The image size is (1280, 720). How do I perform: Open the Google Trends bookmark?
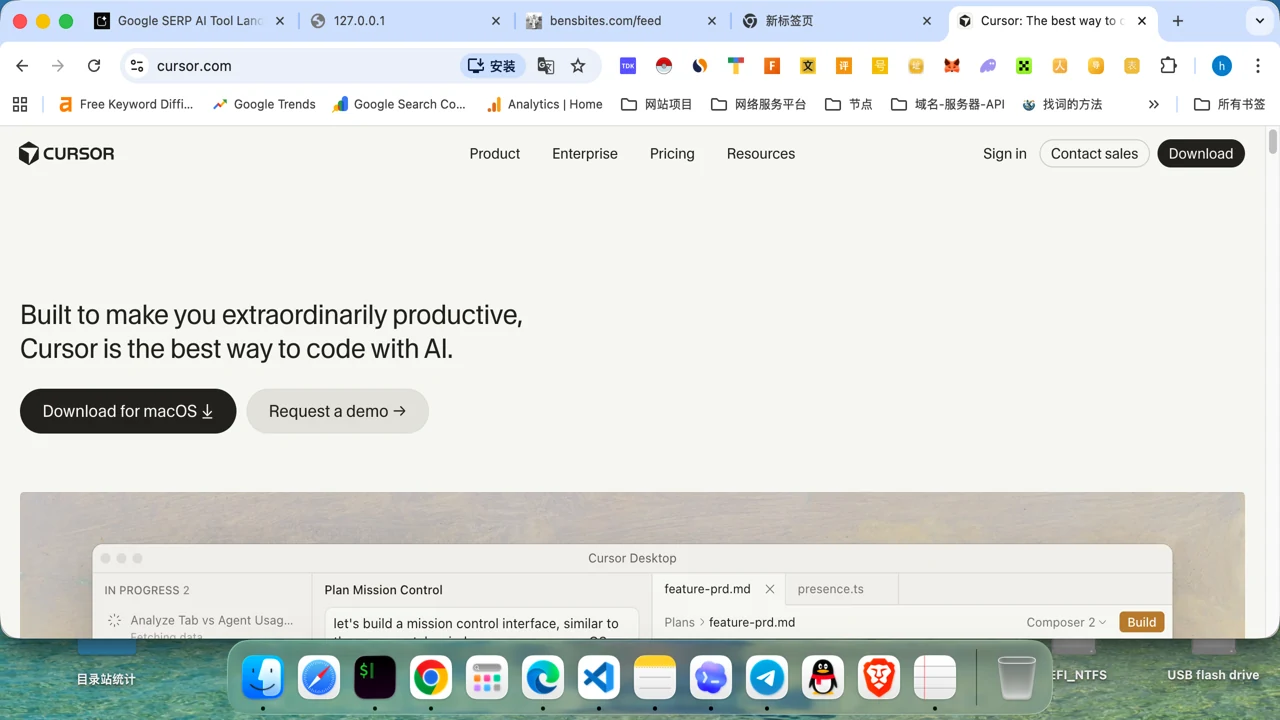264,104
